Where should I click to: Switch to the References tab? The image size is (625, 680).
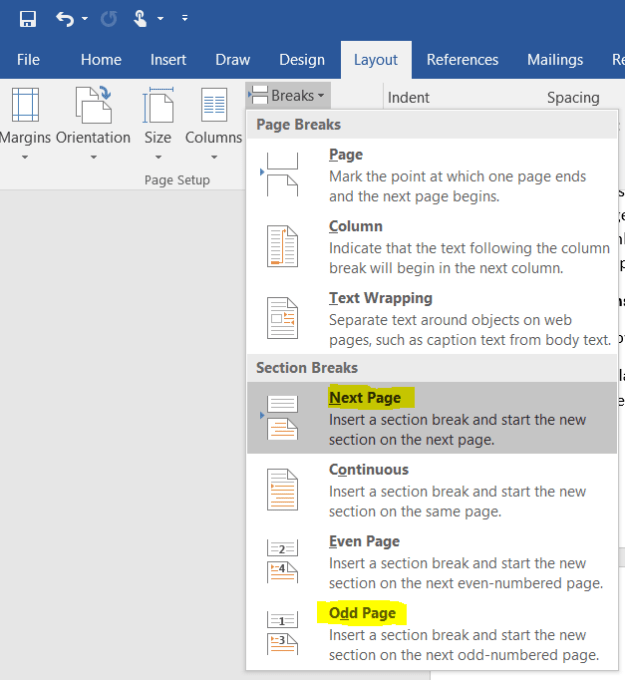point(462,59)
